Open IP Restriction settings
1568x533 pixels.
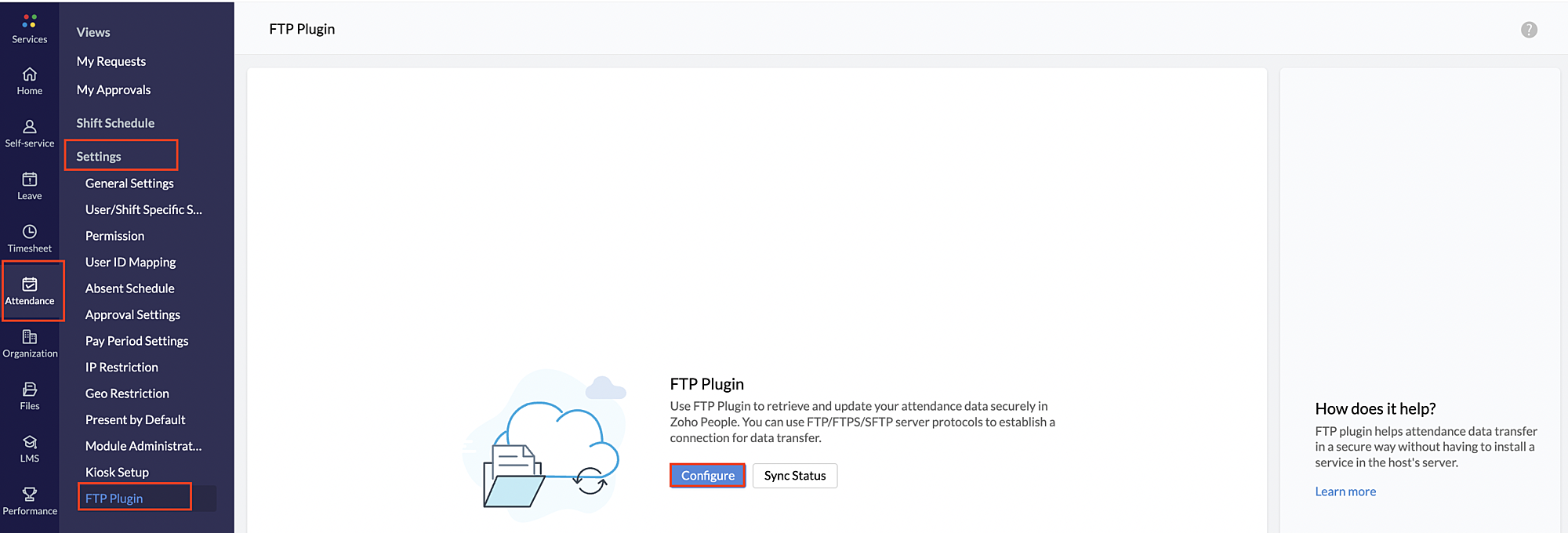tap(122, 368)
